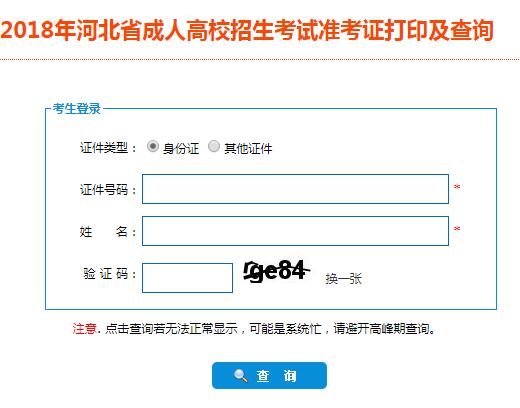Image resolution: width=520 pixels, height=408 pixels.
Task: Click the 身份证 option label
Action: click(x=181, y=148)
